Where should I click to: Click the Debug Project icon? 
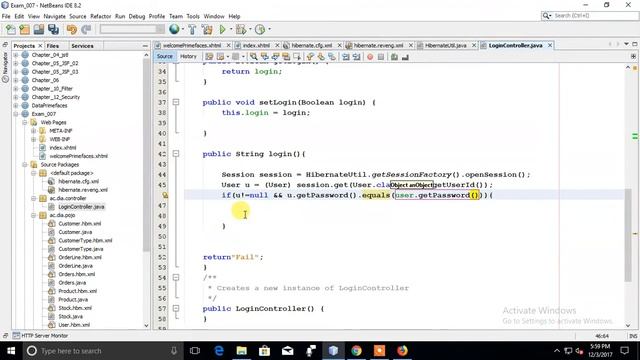(241, 29)
